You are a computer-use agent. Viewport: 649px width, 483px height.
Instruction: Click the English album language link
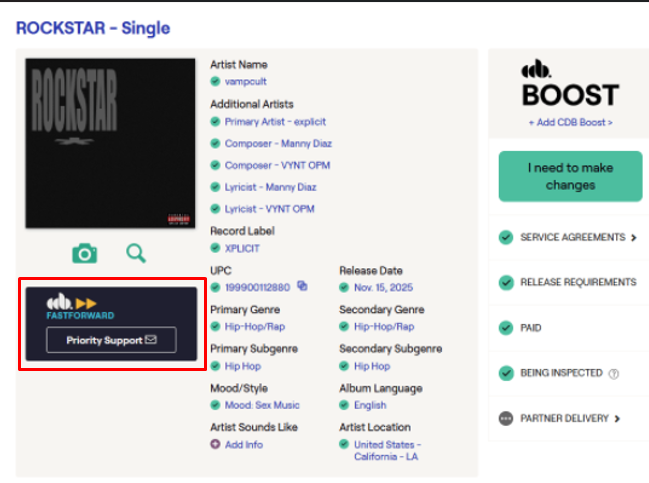tap(370, 405)
